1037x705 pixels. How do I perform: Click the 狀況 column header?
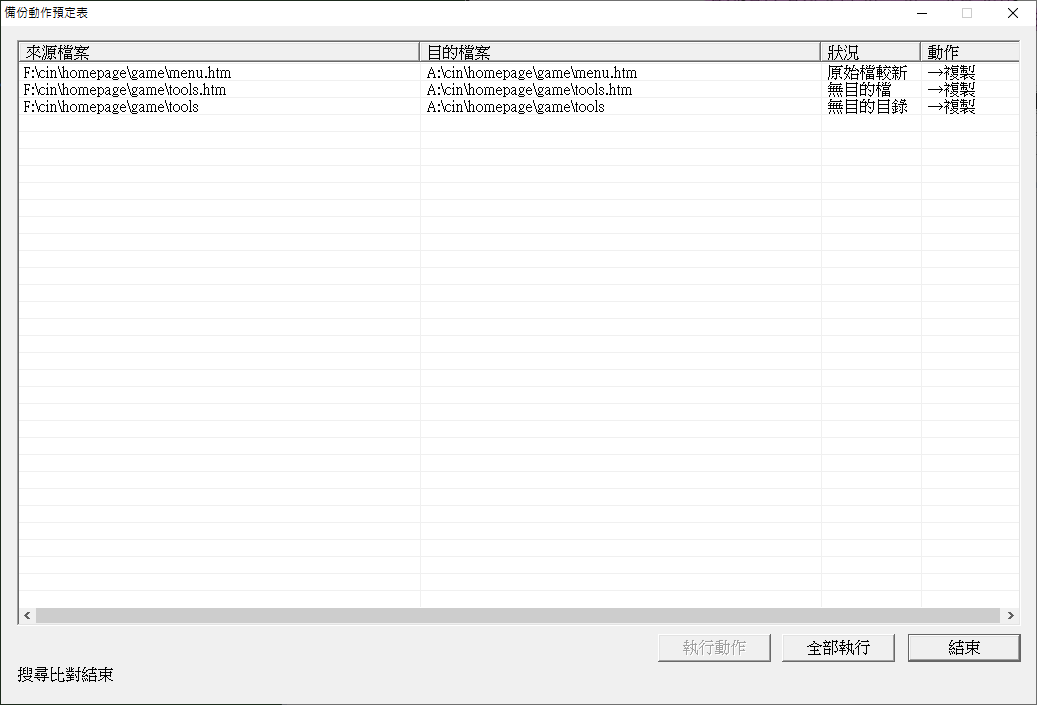click(870, 52)
